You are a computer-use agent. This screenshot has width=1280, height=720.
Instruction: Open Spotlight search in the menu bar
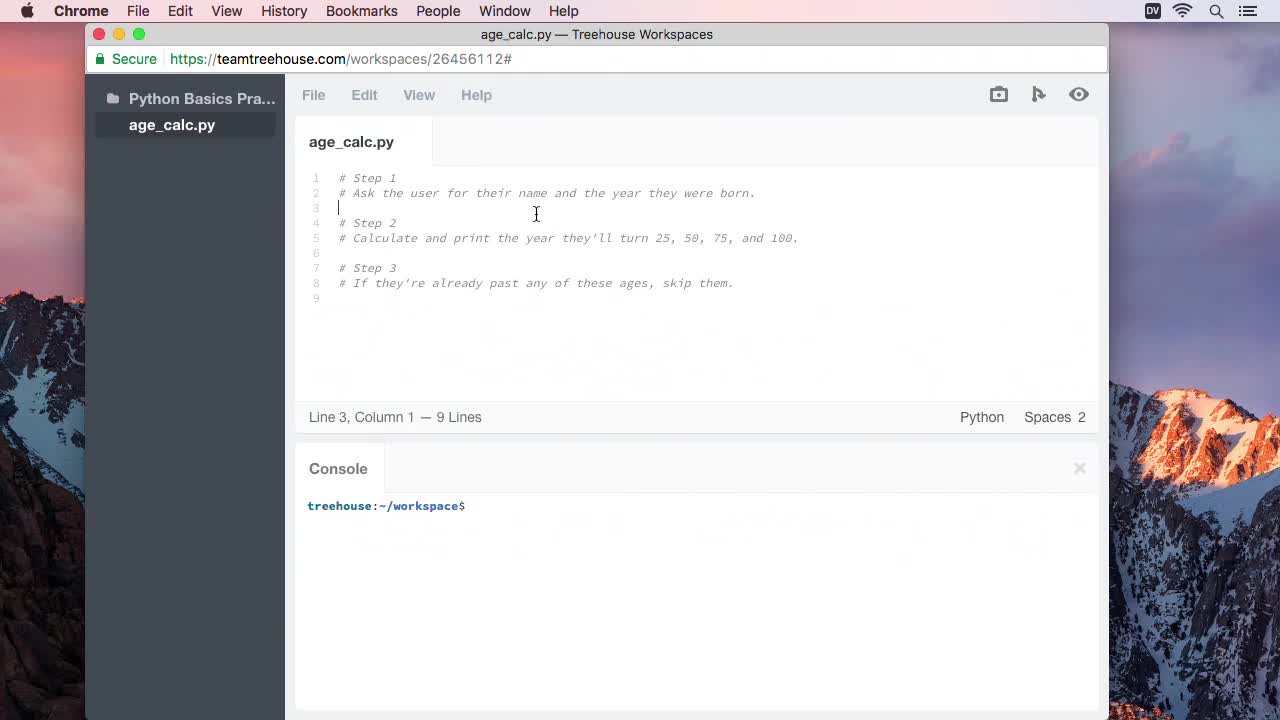(x=1216, y=11)
